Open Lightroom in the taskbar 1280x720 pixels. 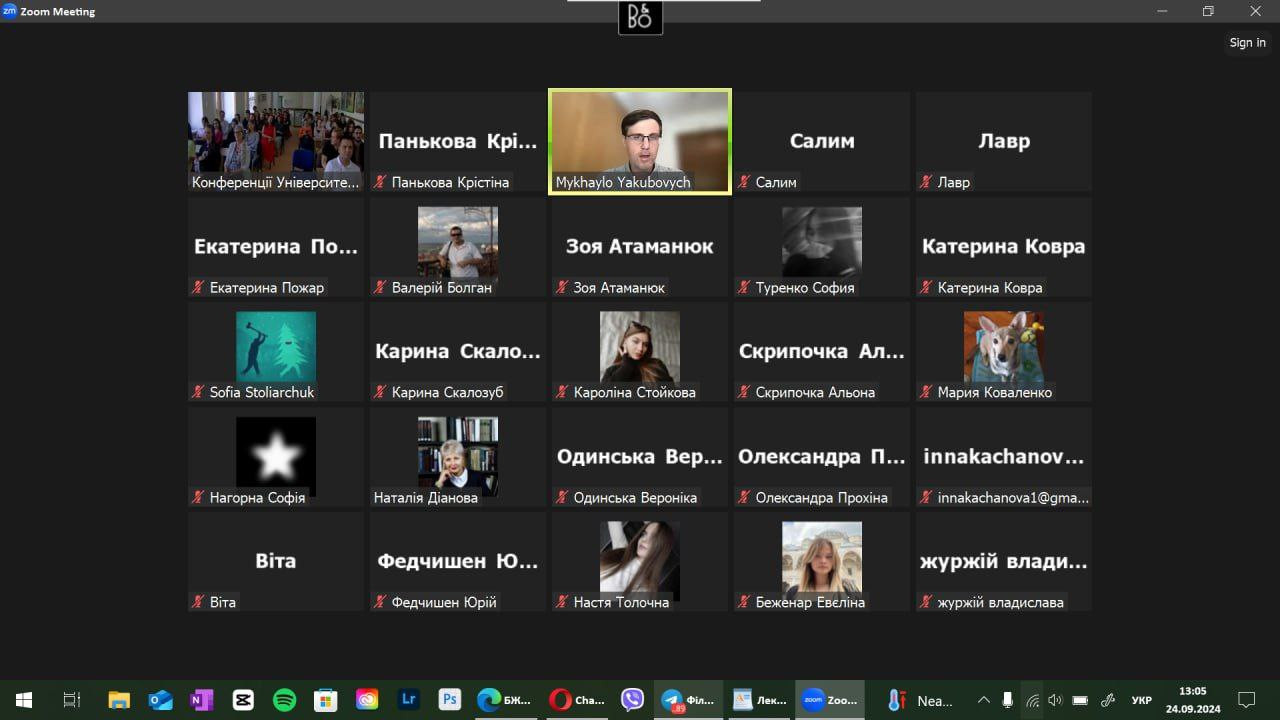[408, 700]
